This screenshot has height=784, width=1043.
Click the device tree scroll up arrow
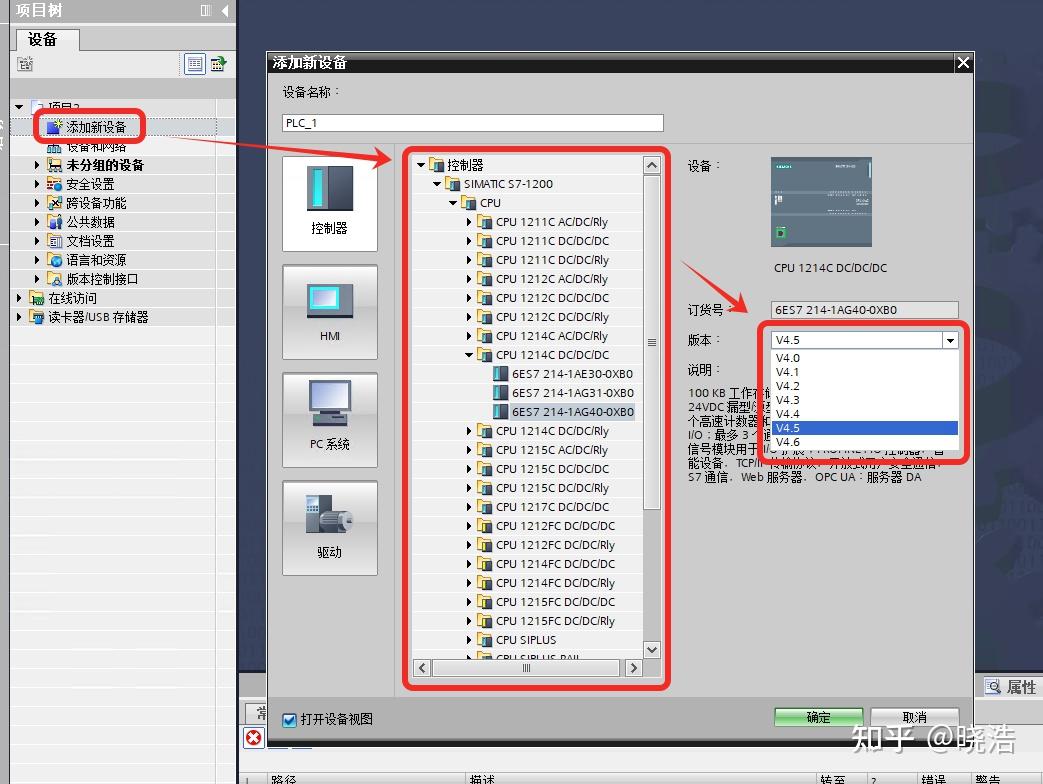point(652,165)
